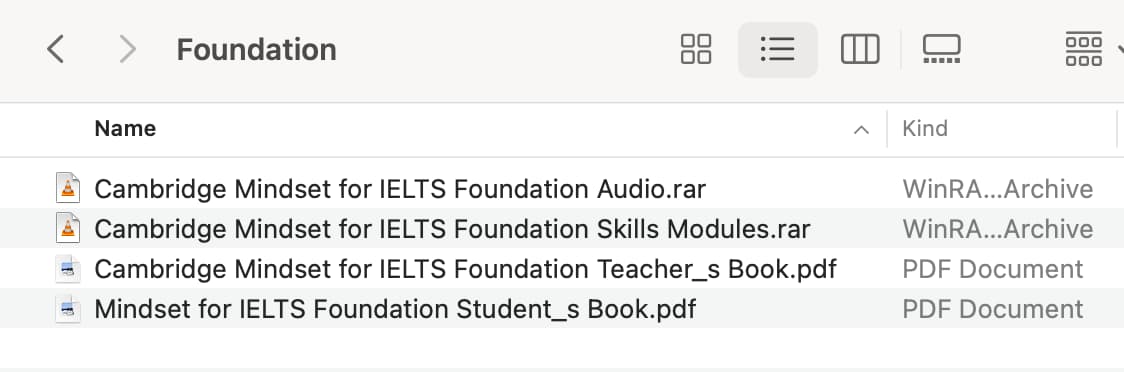Go back with the left chevron arrow

click(55, 49)
